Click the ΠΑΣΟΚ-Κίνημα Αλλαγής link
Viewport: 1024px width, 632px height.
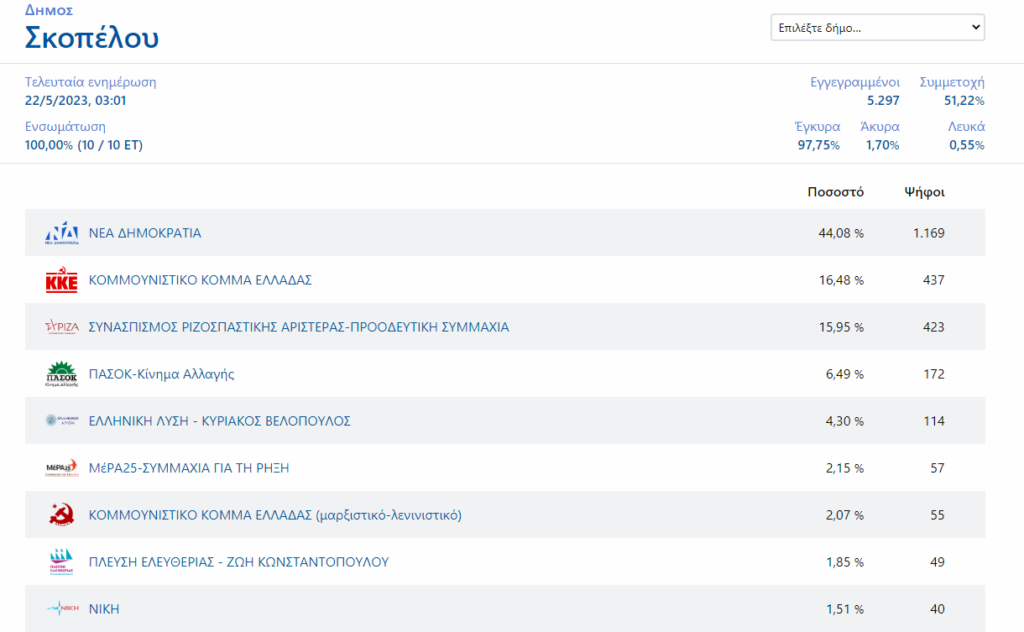162,374
